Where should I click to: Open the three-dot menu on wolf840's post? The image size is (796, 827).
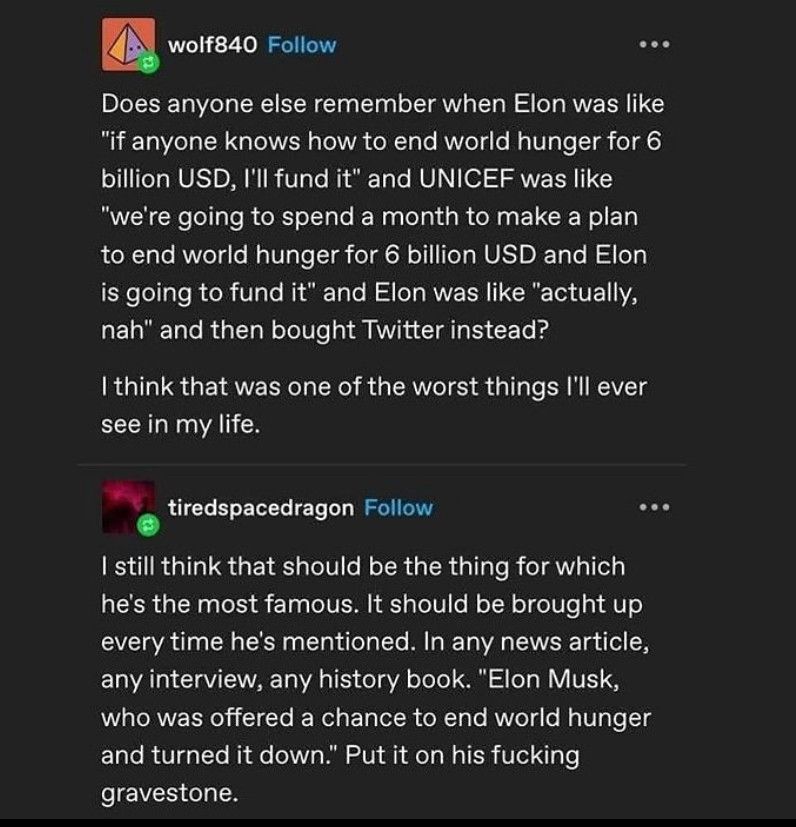(655, 45)
